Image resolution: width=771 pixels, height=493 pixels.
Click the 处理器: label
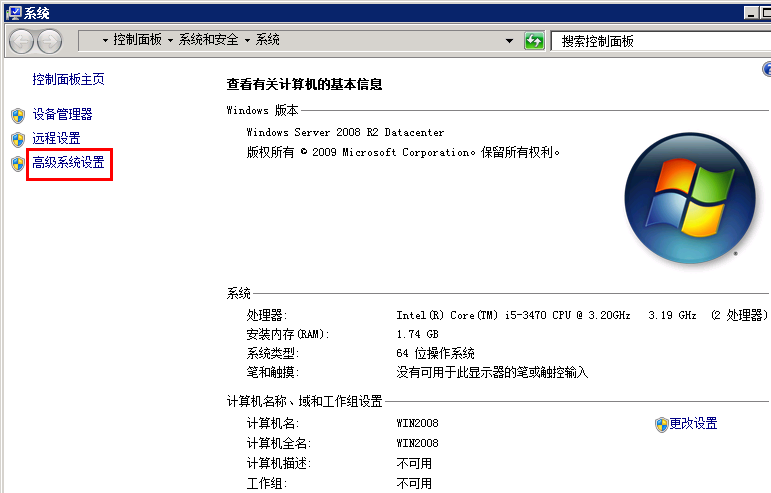click(267, 315)
